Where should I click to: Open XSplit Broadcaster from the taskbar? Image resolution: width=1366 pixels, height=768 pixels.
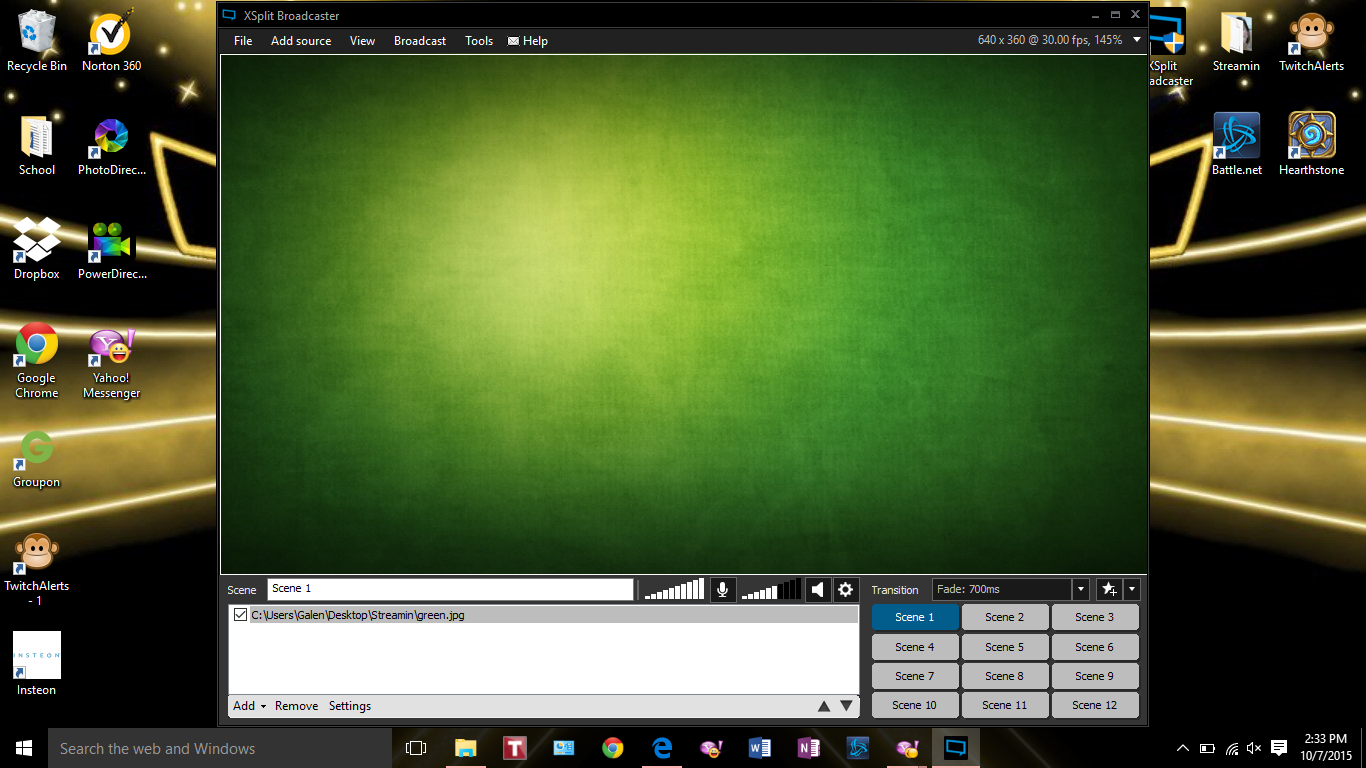pos(955,747)
